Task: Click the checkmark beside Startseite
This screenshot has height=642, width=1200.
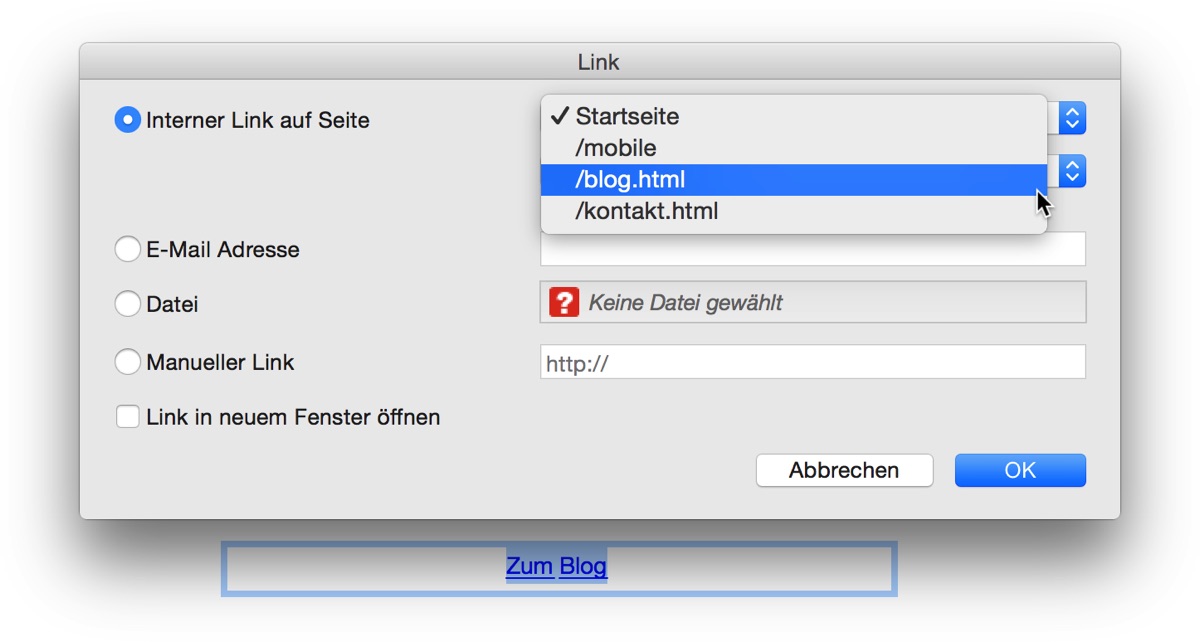Action: click(x=560, y=116)
